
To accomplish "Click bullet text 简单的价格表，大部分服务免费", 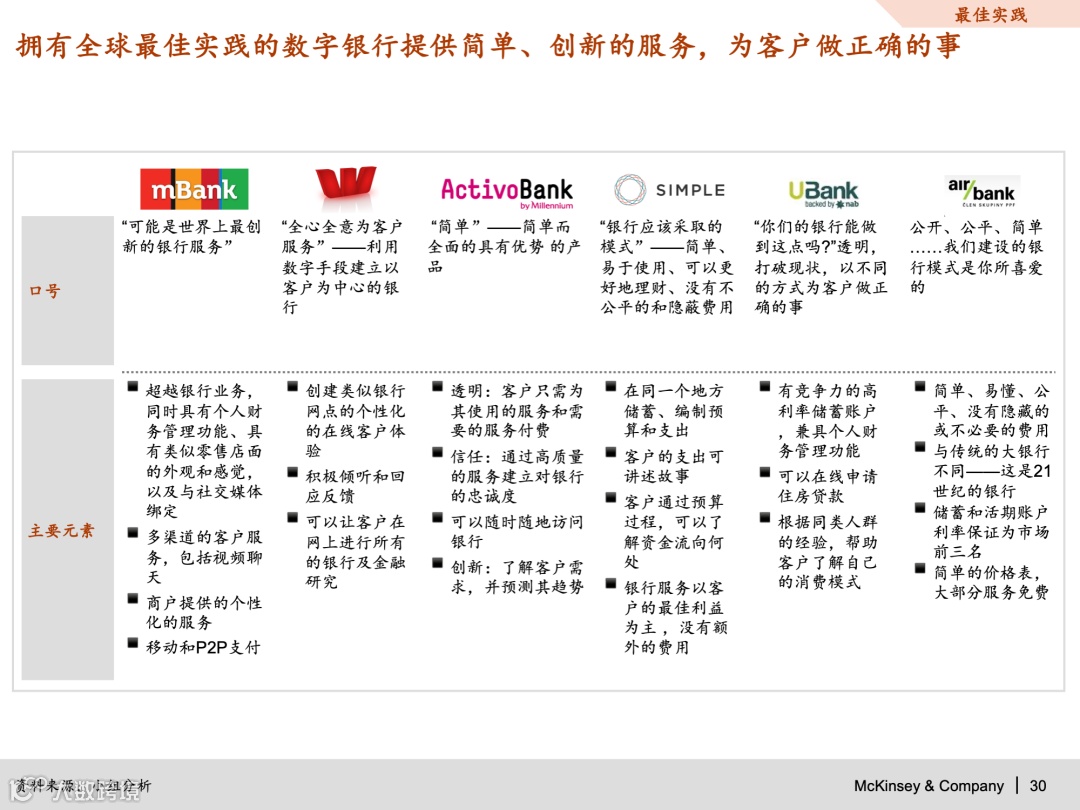I will 991,582.
